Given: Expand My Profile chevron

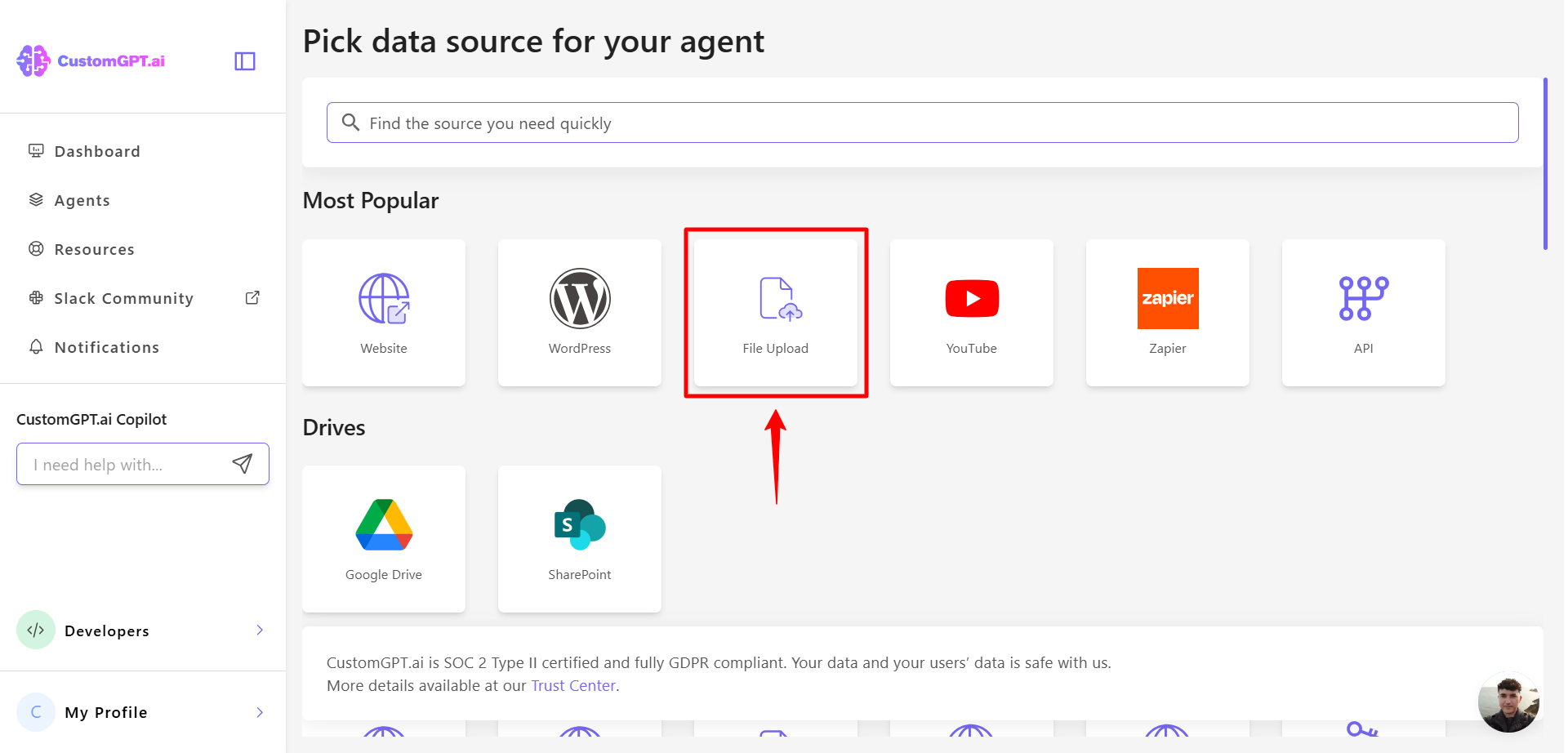Looking at the screenshot, I should pos(260,712).
